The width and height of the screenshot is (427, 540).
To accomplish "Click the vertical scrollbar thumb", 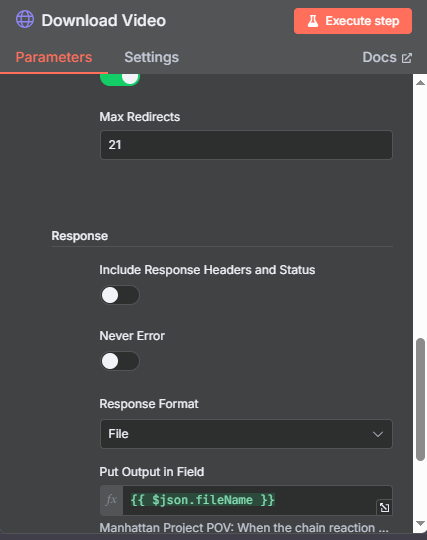I will click(x=420, y=399).
